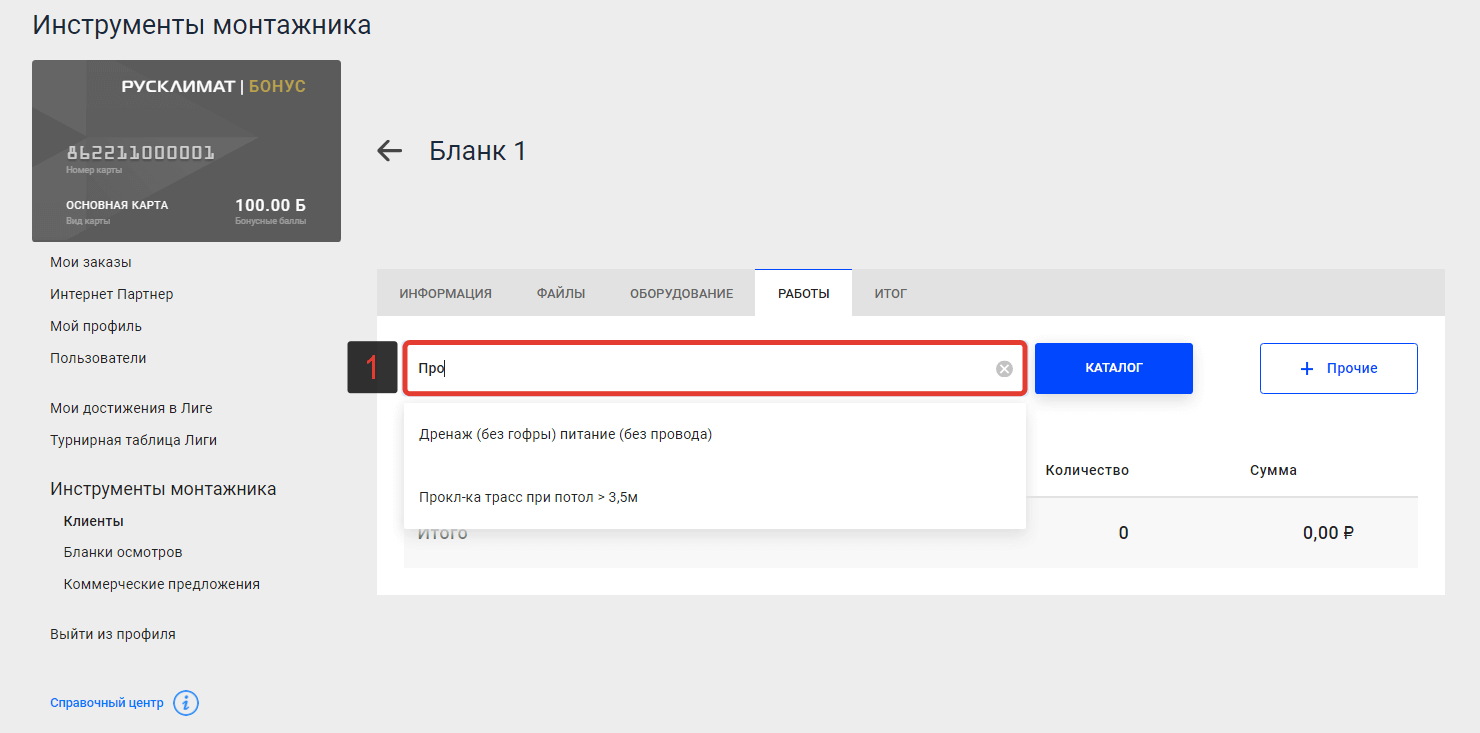
Task: Choose suggestion Дренаж (без гофры) питание
Action: 715,434
